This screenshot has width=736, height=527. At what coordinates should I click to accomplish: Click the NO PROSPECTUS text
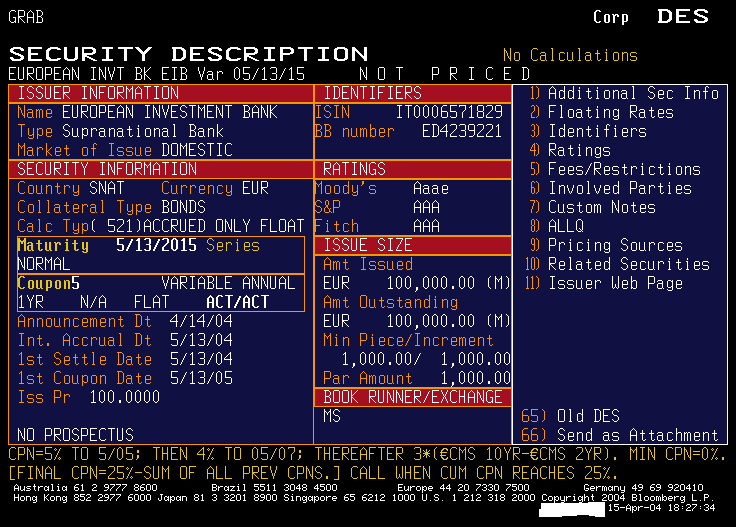[x=76, y=435]
